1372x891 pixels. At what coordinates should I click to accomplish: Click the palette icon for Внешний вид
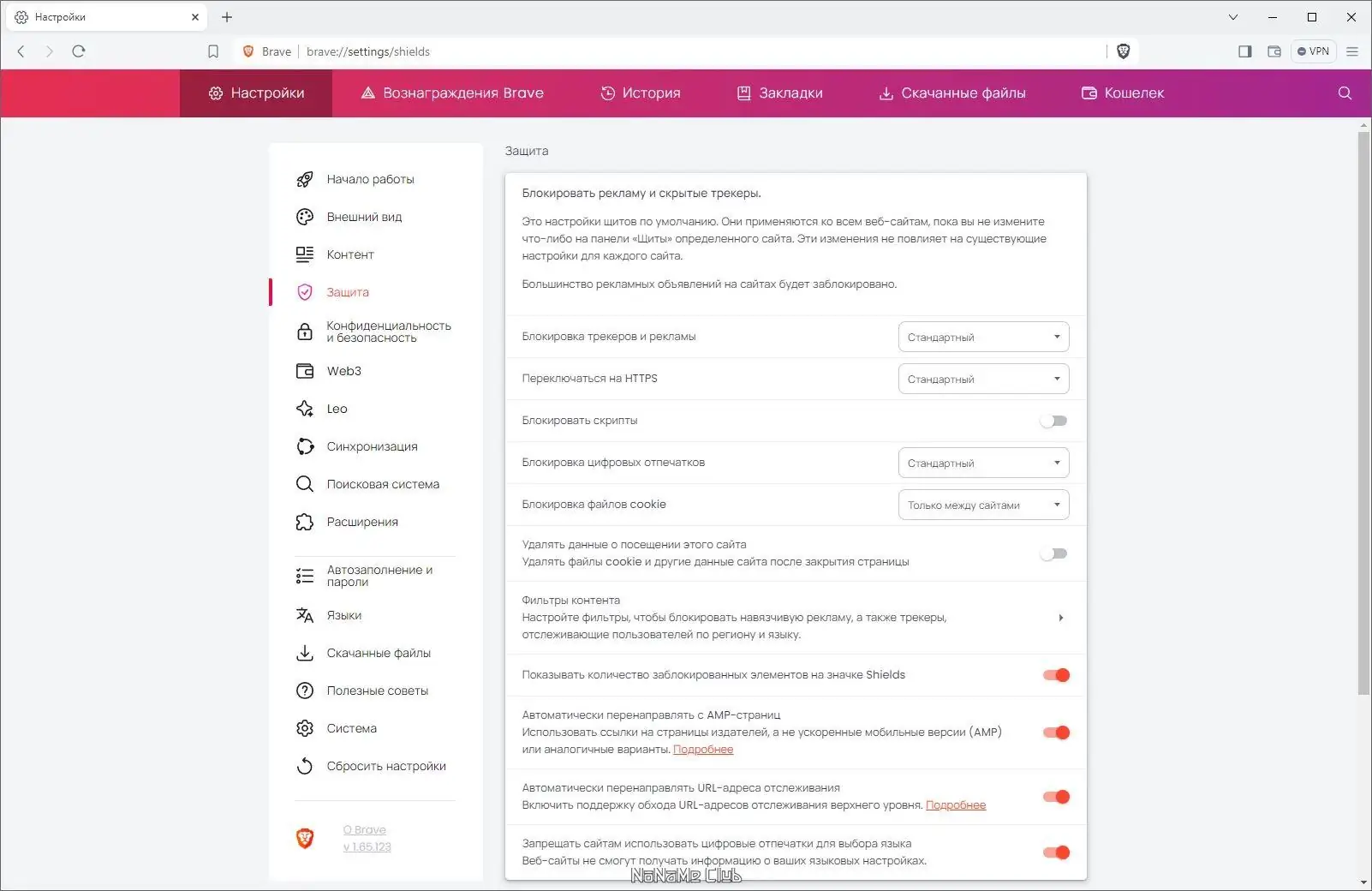click(305, 217)
